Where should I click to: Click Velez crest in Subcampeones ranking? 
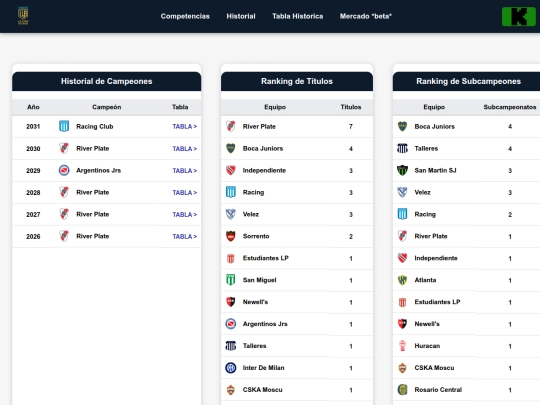(403, 192)
